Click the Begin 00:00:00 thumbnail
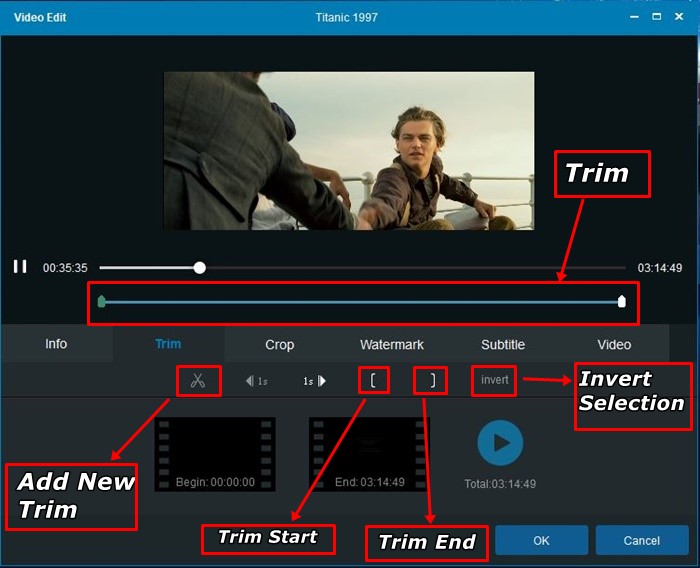Image resolution: width=700 pixels, height=568 pixels. (215, 455)
